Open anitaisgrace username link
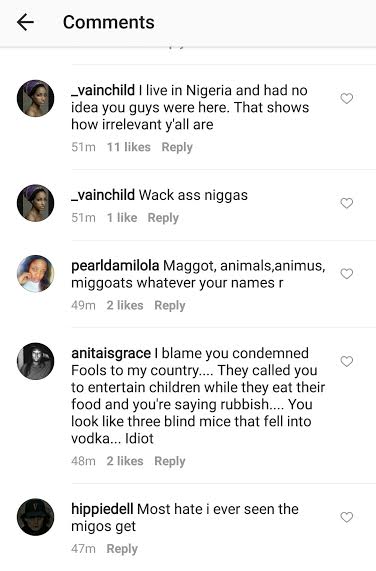Viewport: 376px width, 571px height. 111,353
